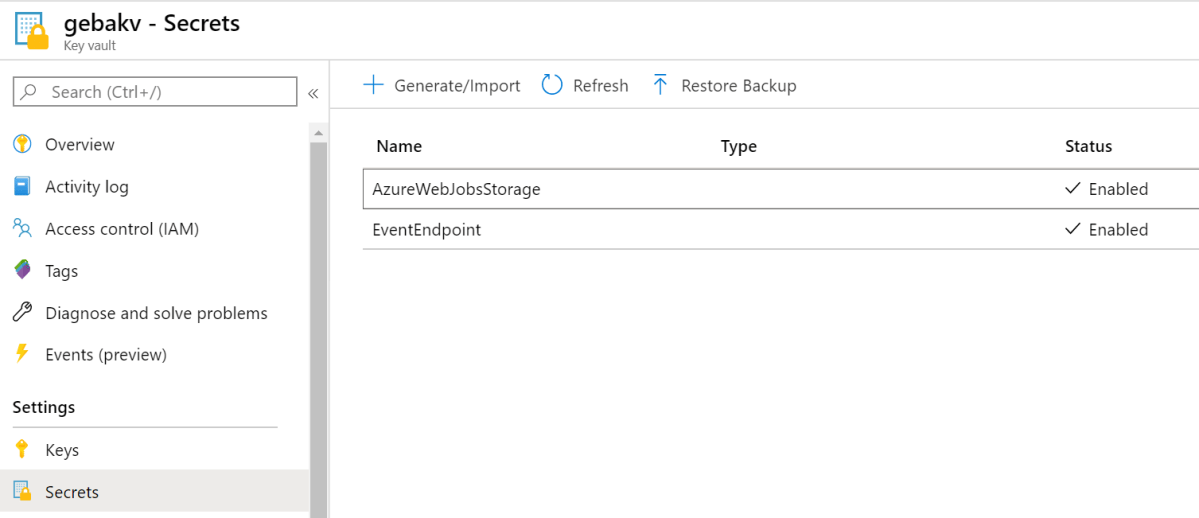1199x518 pixels.
Task: Click the Events lightning bolt icon
Action: click(x=22, y=354)
